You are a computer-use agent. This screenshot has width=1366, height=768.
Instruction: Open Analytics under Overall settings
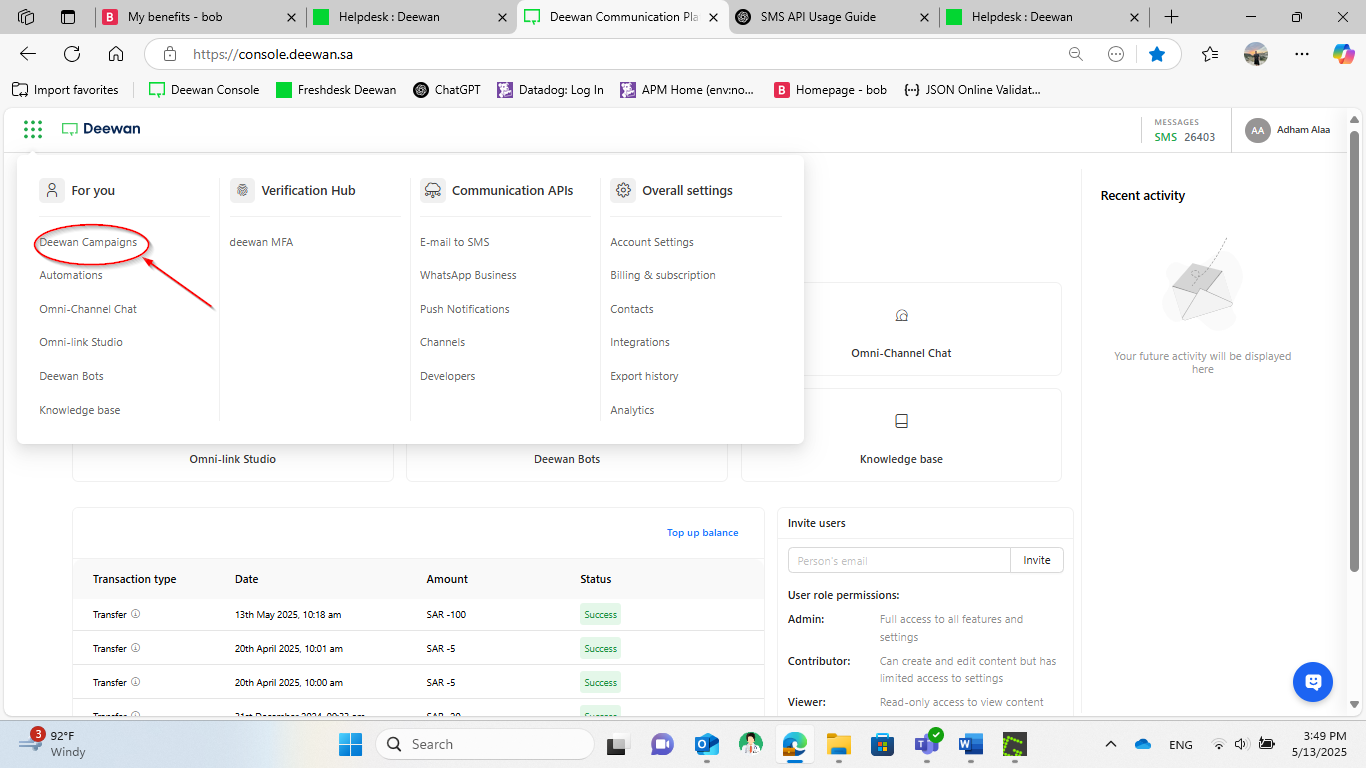[x=632, y=410]
